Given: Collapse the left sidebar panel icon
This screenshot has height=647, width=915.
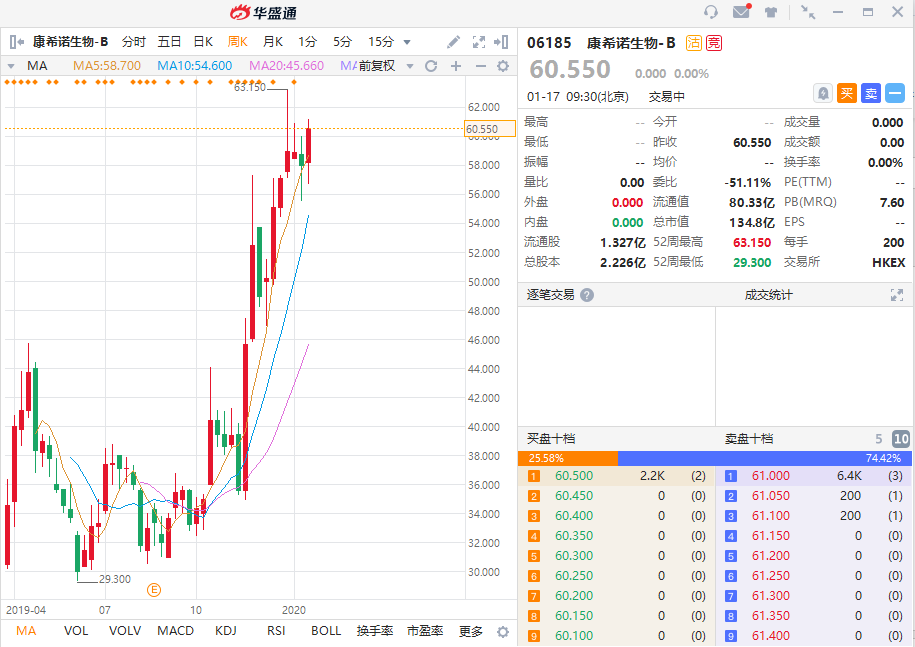Looking at the screenshot, I should click(17, 42).
